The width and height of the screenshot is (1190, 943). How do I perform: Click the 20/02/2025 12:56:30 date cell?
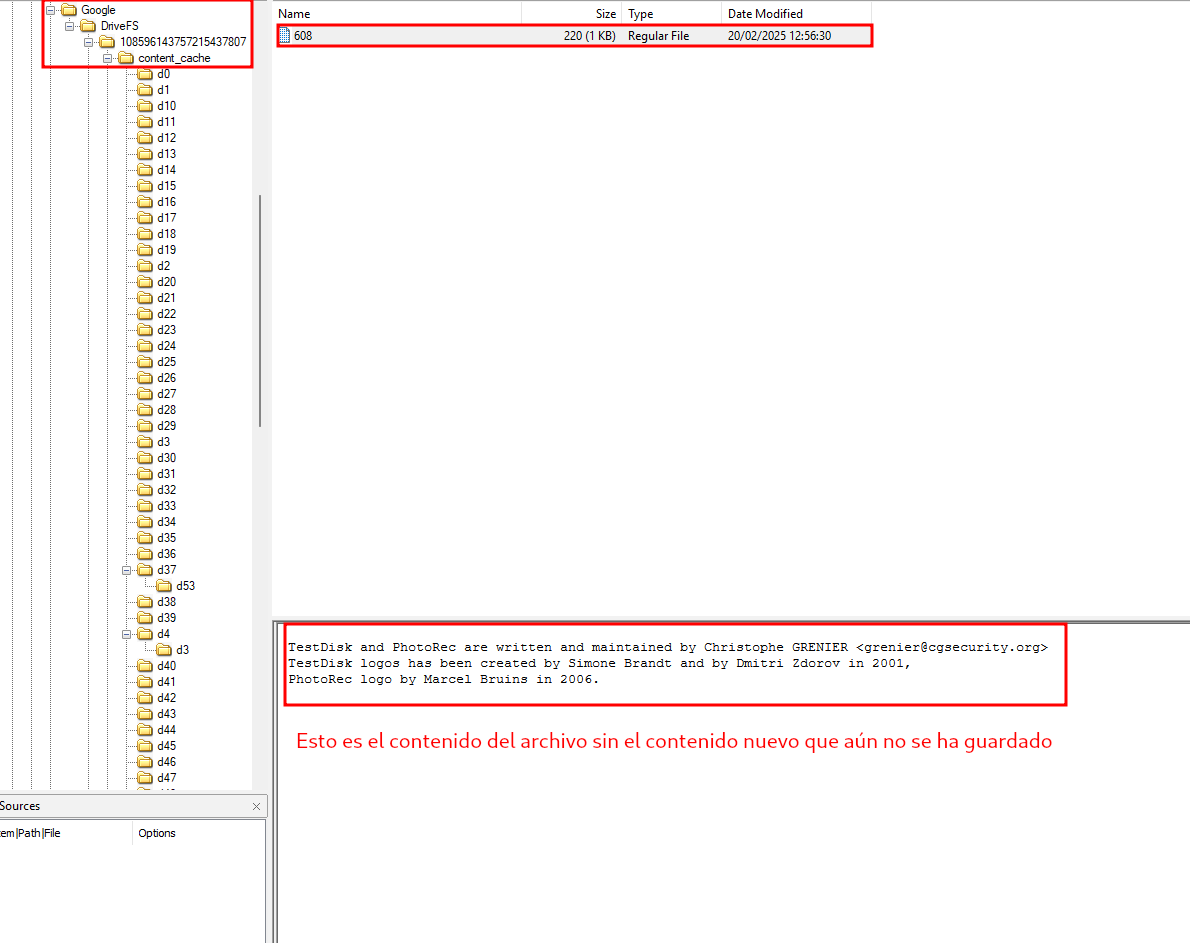[x=779, y=36]
